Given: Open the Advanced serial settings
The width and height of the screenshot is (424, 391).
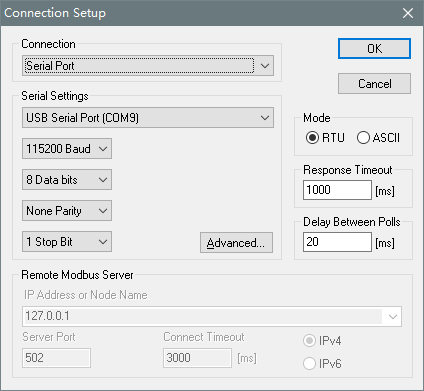Looking at the screenshot, I should click(236, 243).
